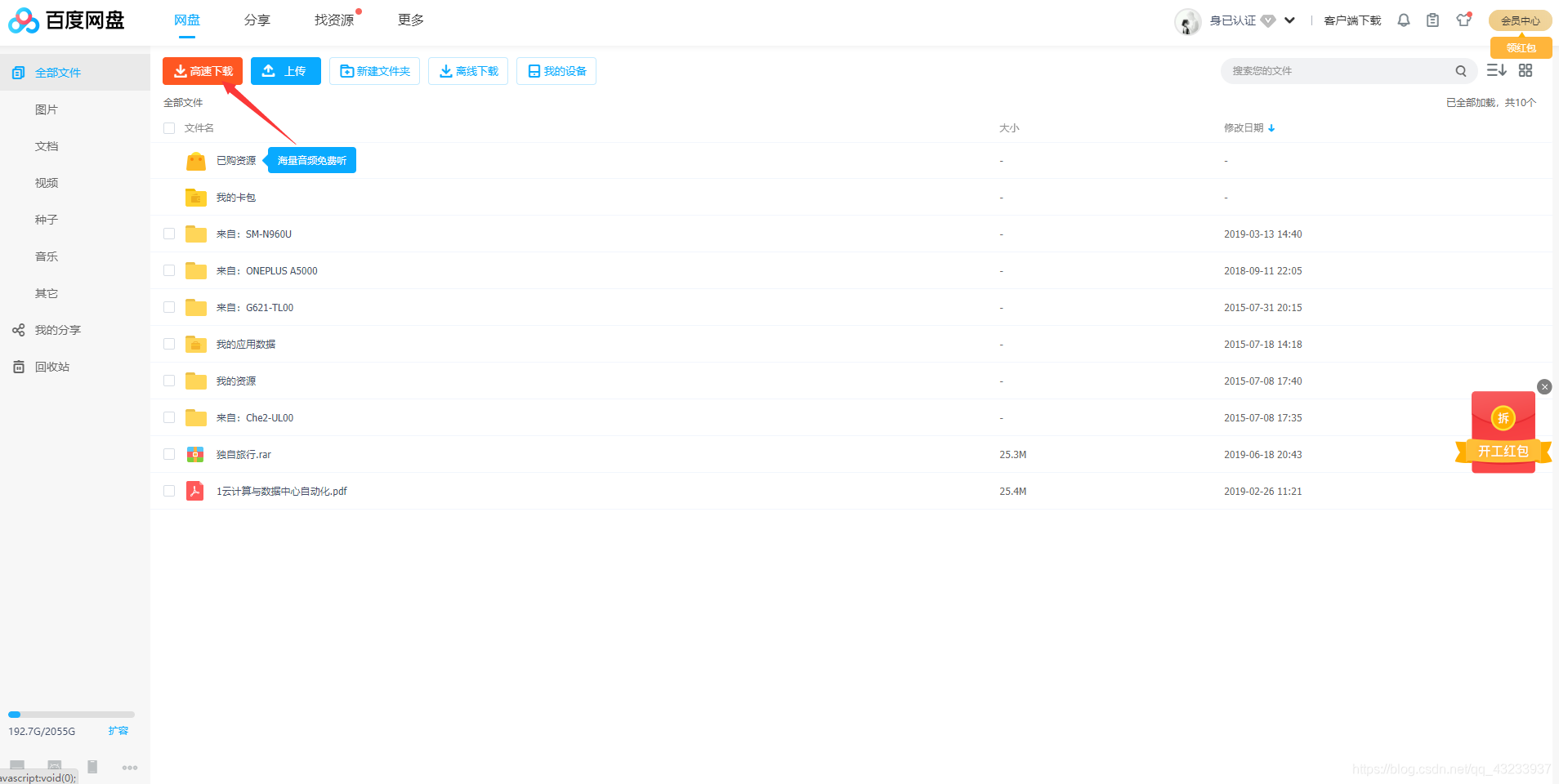Check the box for 我的资源 folder
The height and width of the screenshot is (784, 1559).
click(169, 381)
